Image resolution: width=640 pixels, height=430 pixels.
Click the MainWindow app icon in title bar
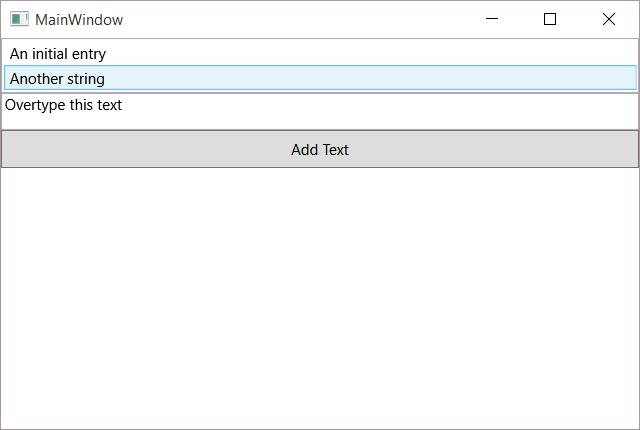[19, 19]
